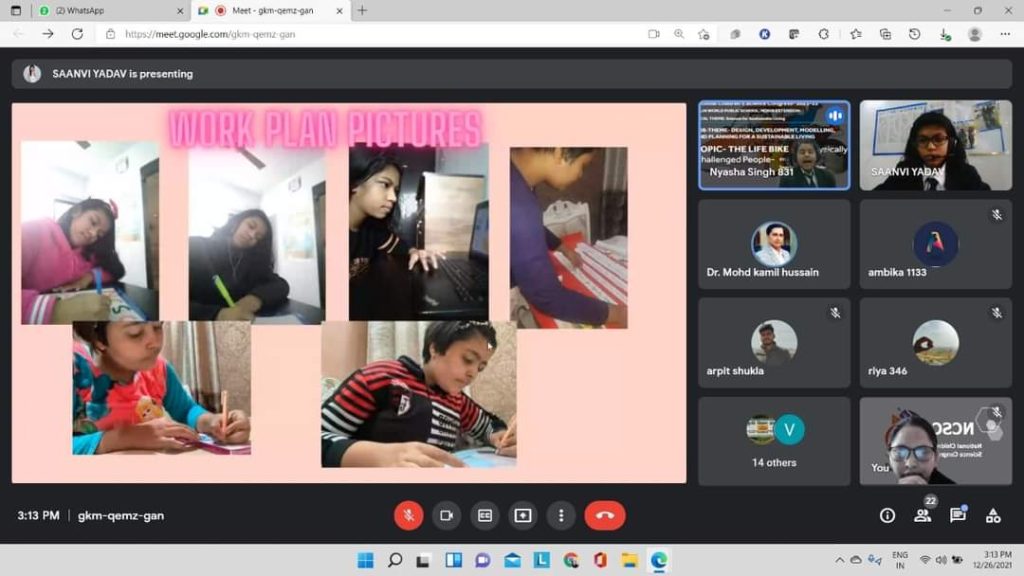Toggle the camera on or off

click(x=446, y=515)
